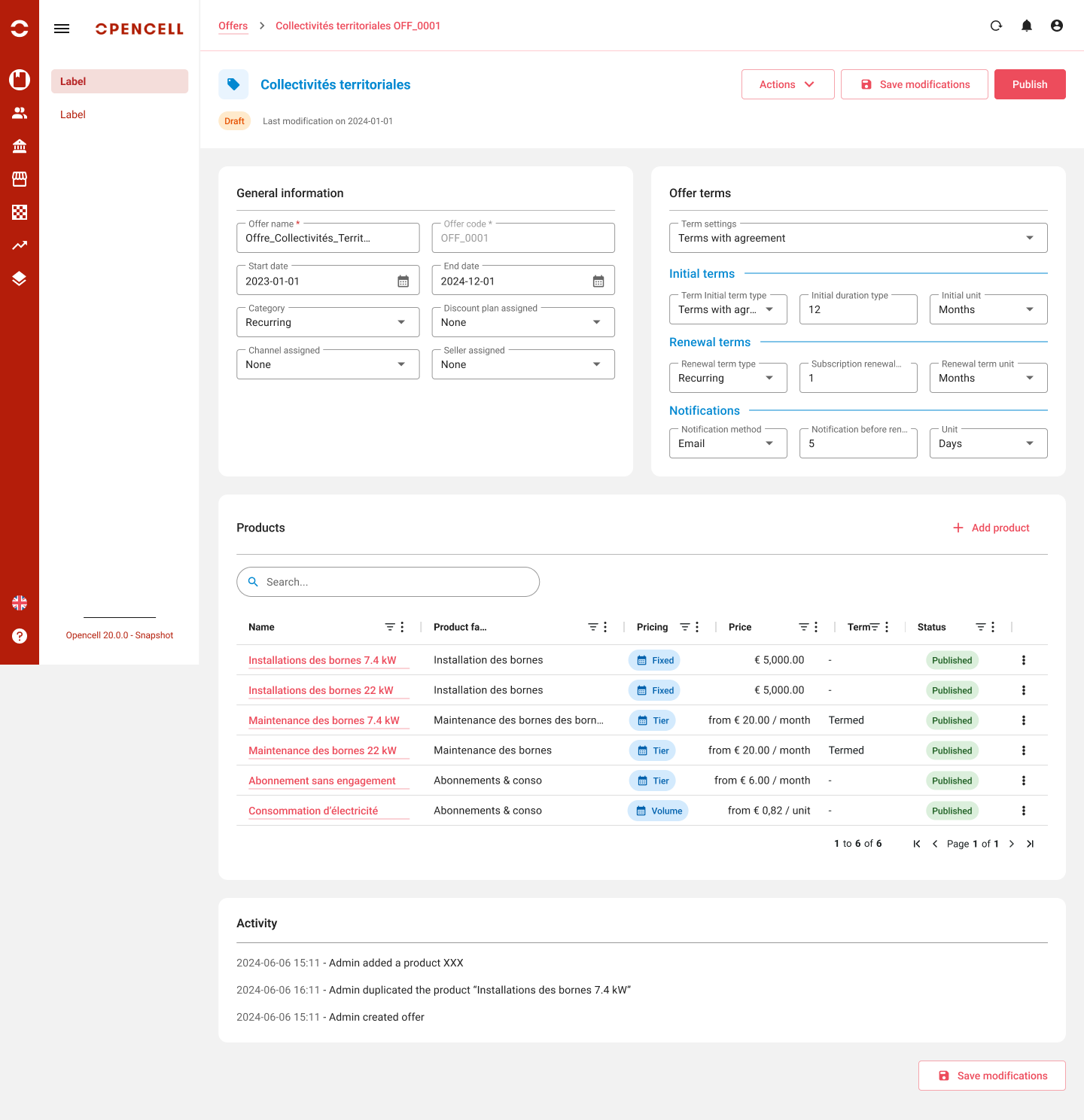The width and height of the screenshot is (1084, 1120).
Task: Open the store catalog icon in the sidebar
Action: coord(20,179)
